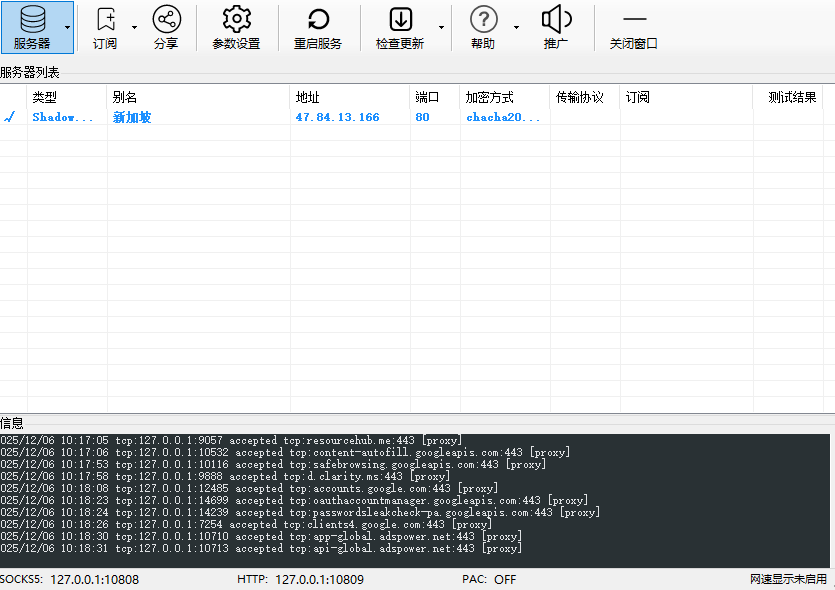835x590 pixels.
Task: Click the 网速显示未启用 status text
Action: coord(788,579)
